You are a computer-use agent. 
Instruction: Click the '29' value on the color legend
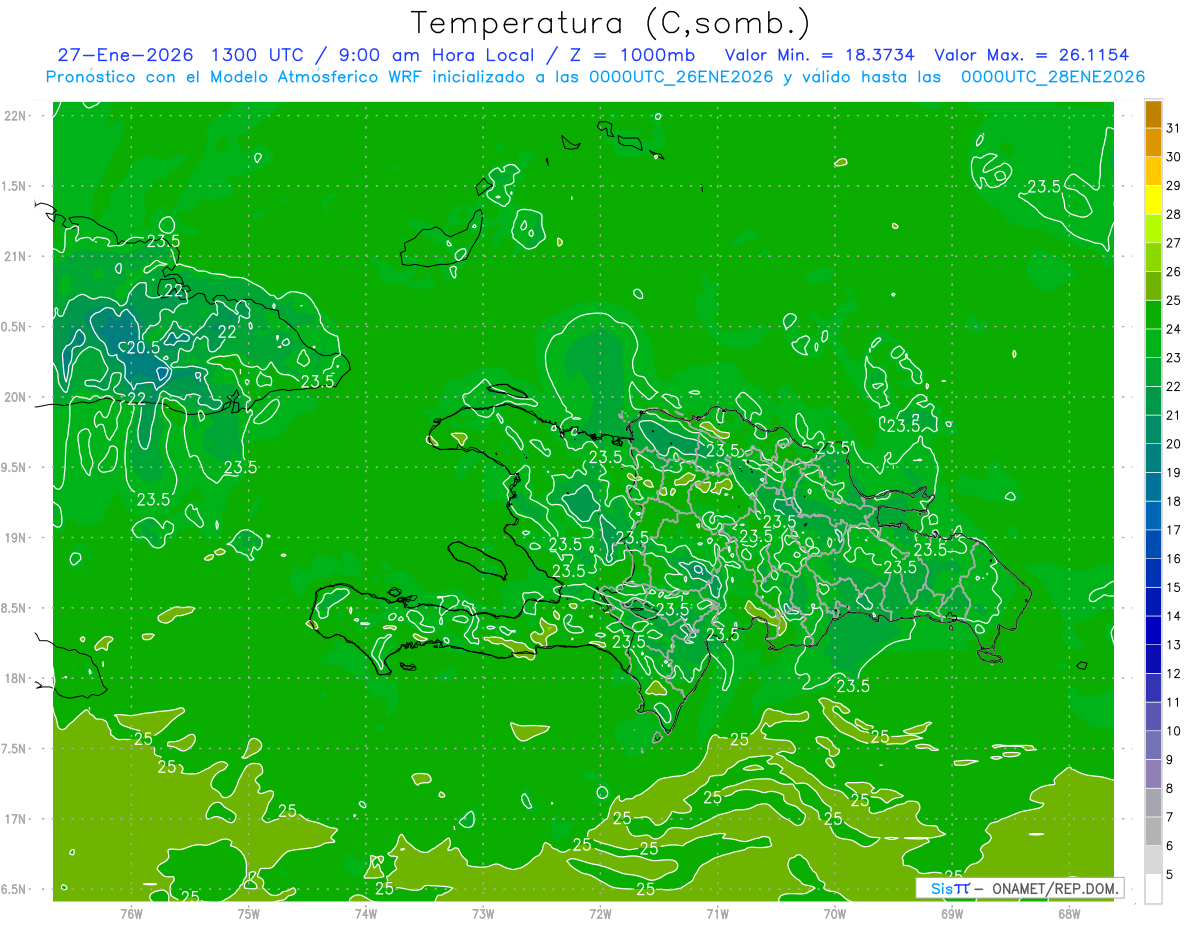coord(1174,185)
